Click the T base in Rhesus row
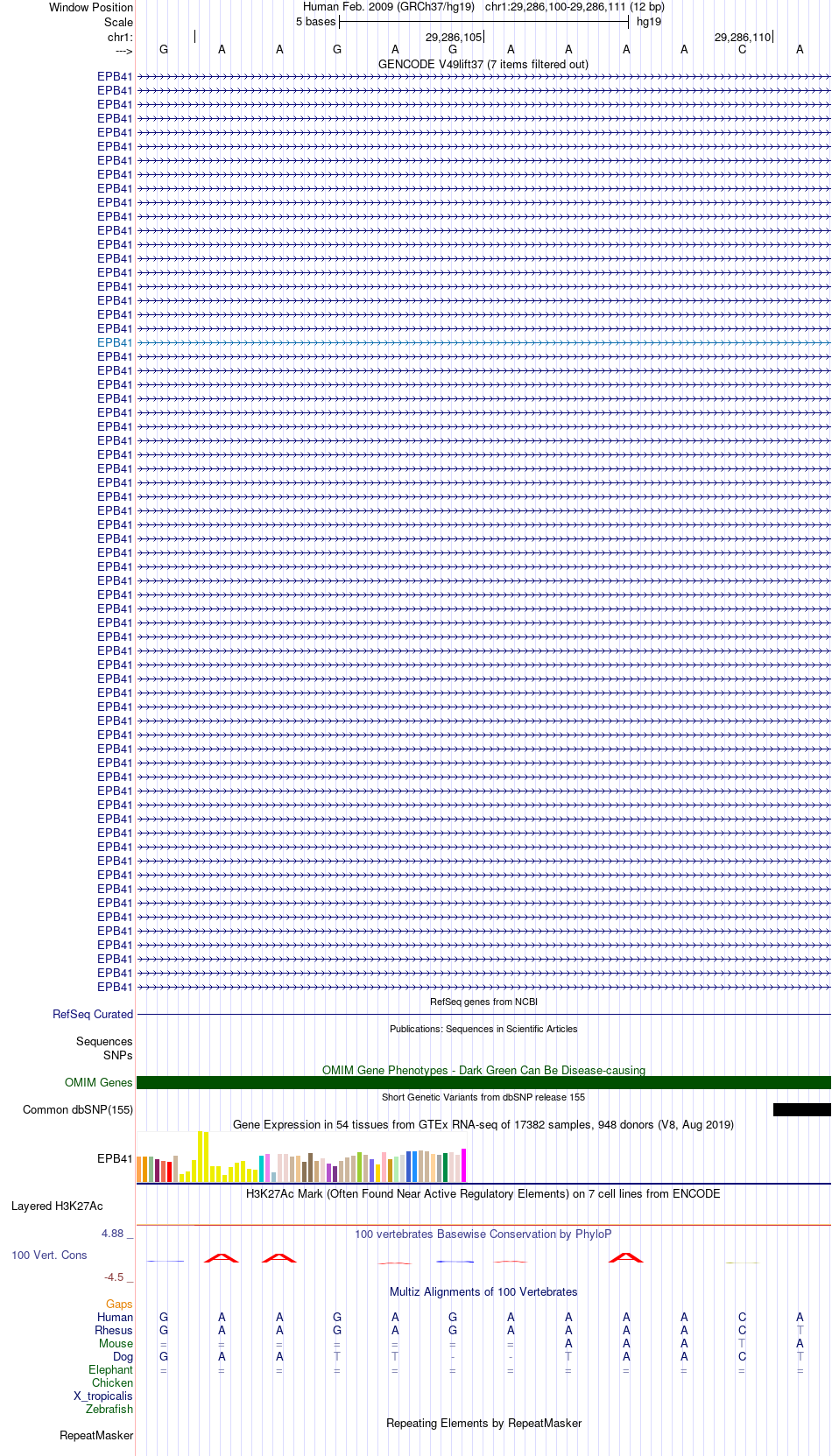This screenshot has width=832, height=1456. [x=800, y=1331]
